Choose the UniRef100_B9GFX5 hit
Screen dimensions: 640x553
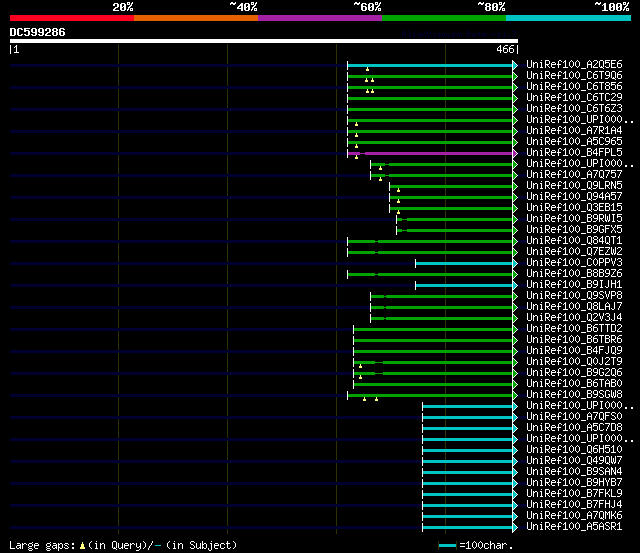click(574, 230)
